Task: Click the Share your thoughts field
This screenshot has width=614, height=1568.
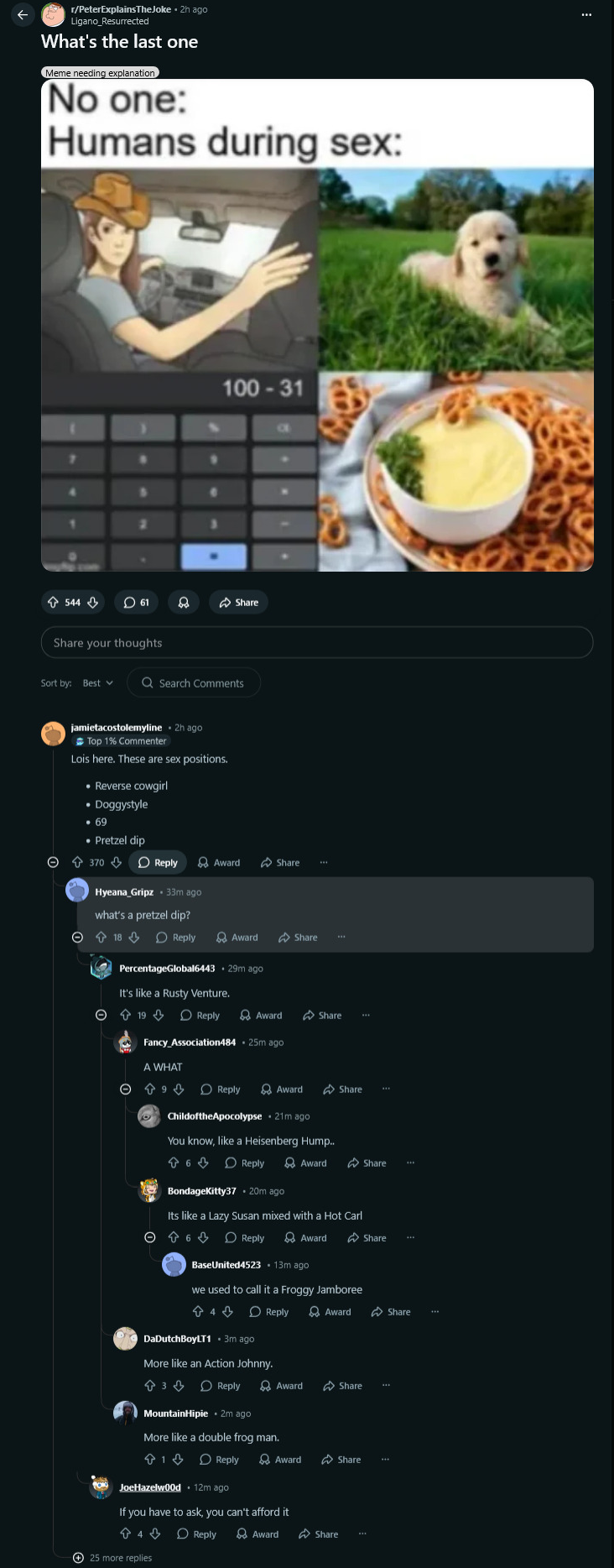Action: pyautogui.click(x=317, y=643)
